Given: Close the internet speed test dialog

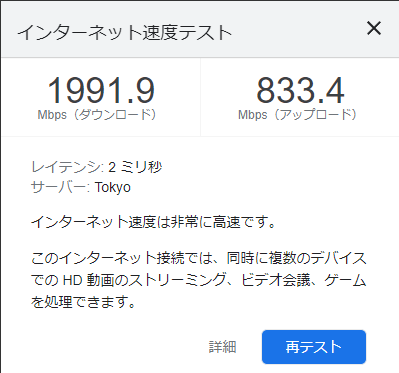Looking at the screenshot, I should [x=374, y=28].
